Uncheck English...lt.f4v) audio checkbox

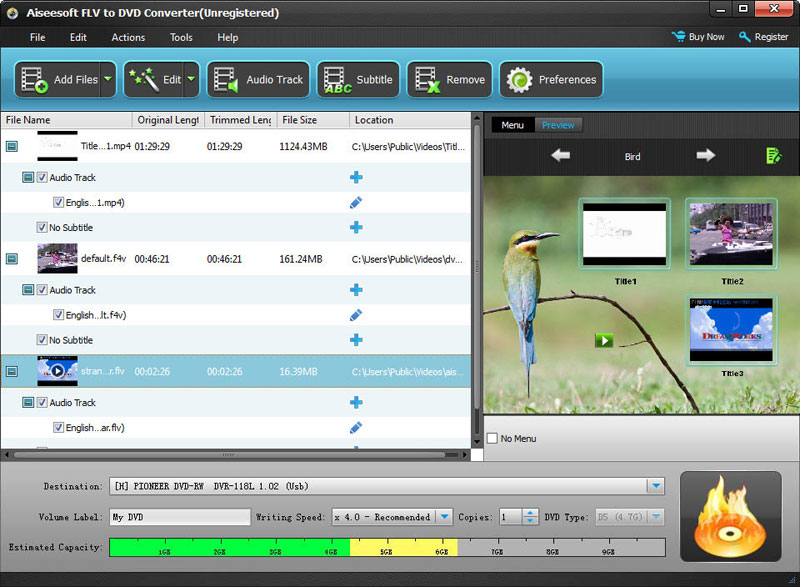(x=59, y=314)
